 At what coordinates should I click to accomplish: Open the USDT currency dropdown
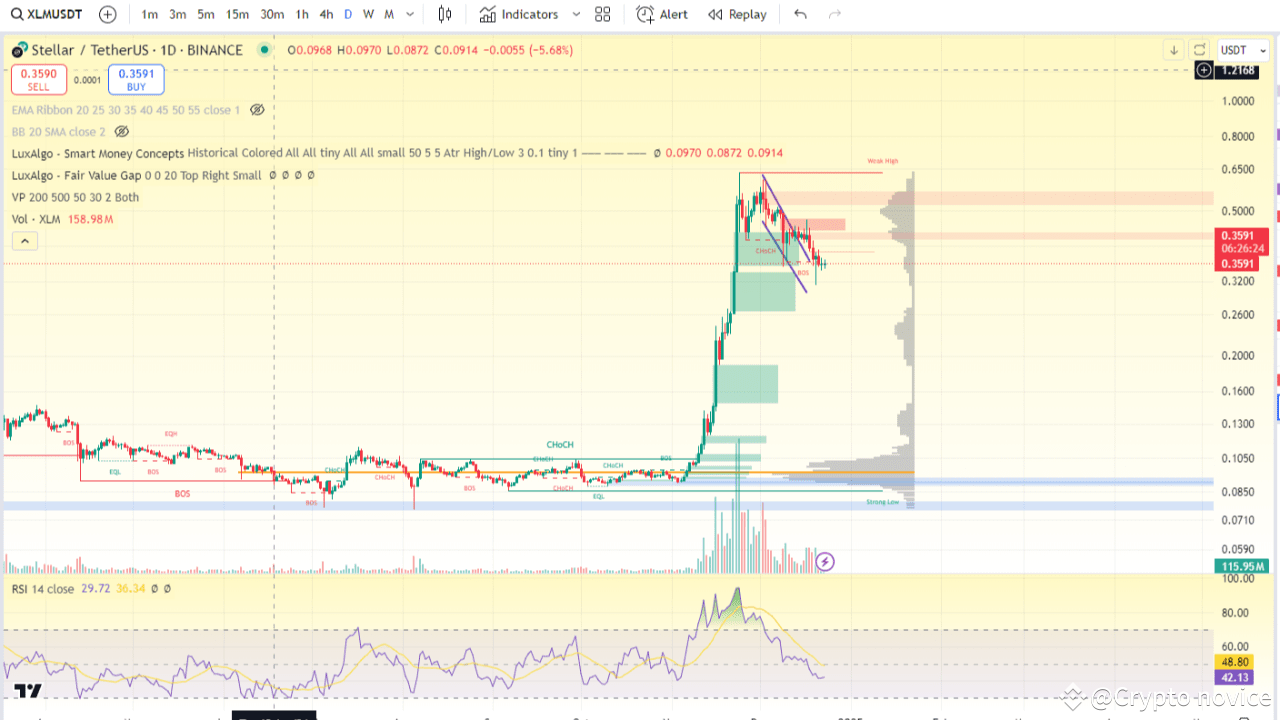coord(1242,49)
